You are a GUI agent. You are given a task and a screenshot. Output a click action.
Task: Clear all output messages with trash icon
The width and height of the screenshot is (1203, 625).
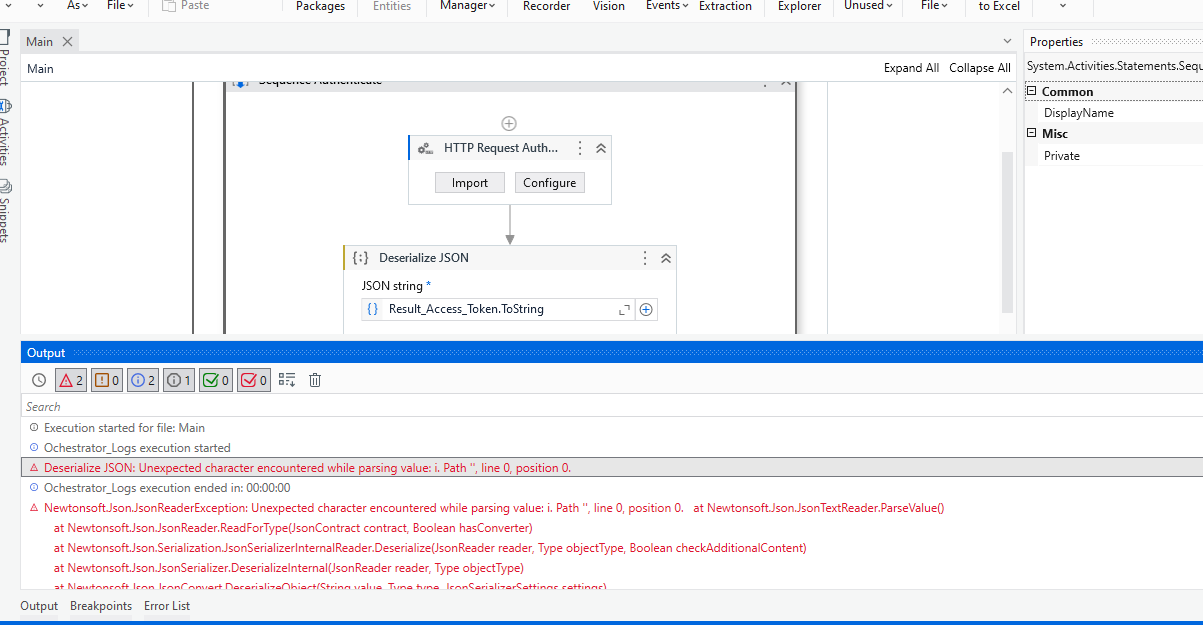pos(314,379)
